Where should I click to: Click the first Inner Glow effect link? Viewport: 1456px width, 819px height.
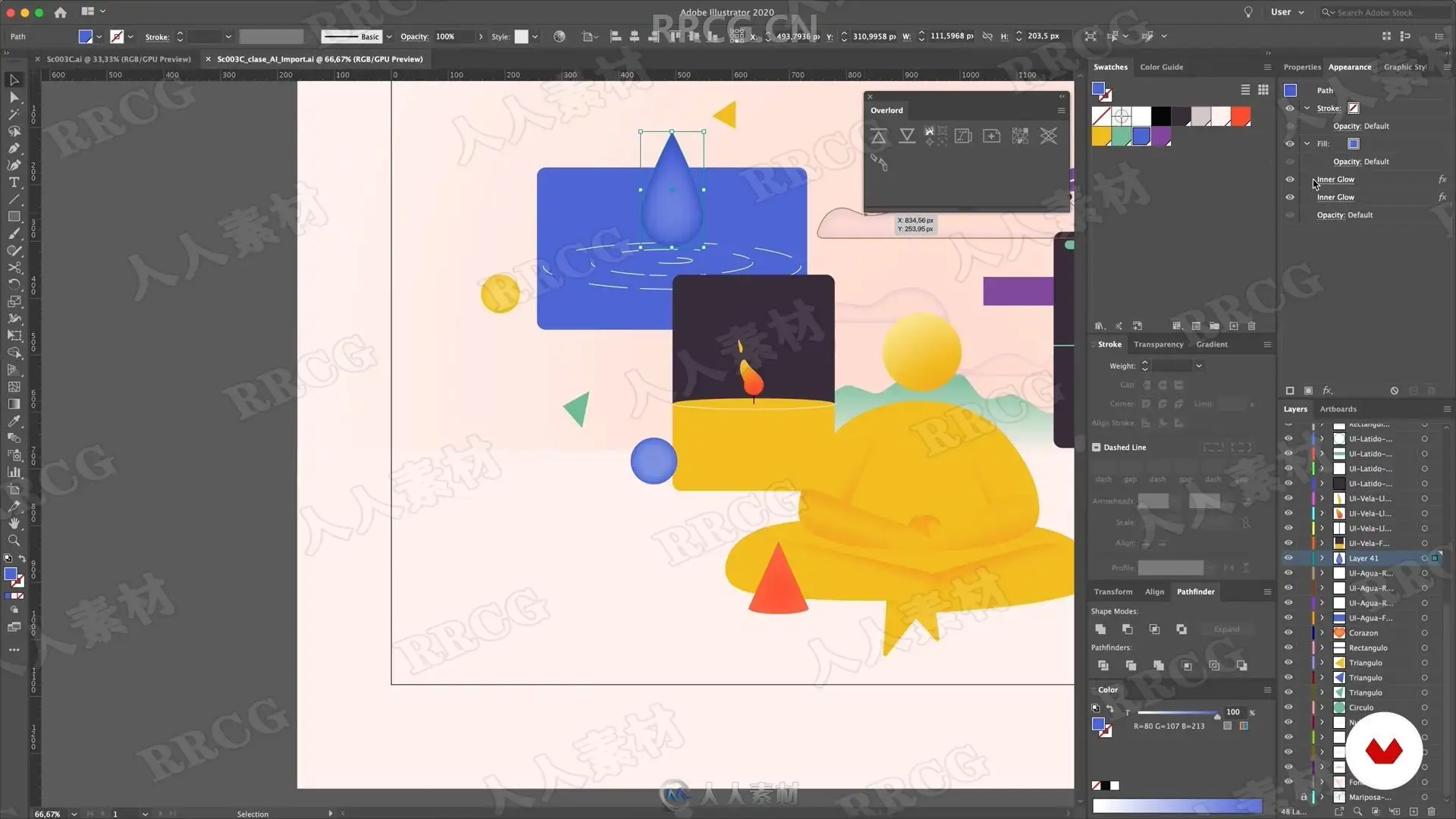click(x=1335, y=180)
